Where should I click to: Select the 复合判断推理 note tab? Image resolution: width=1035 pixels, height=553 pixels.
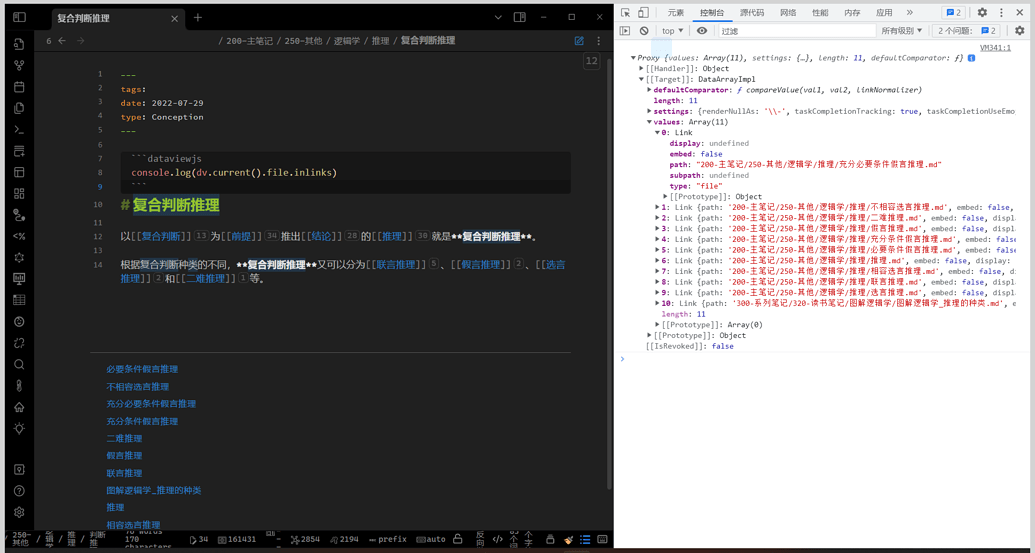point(117,18)
